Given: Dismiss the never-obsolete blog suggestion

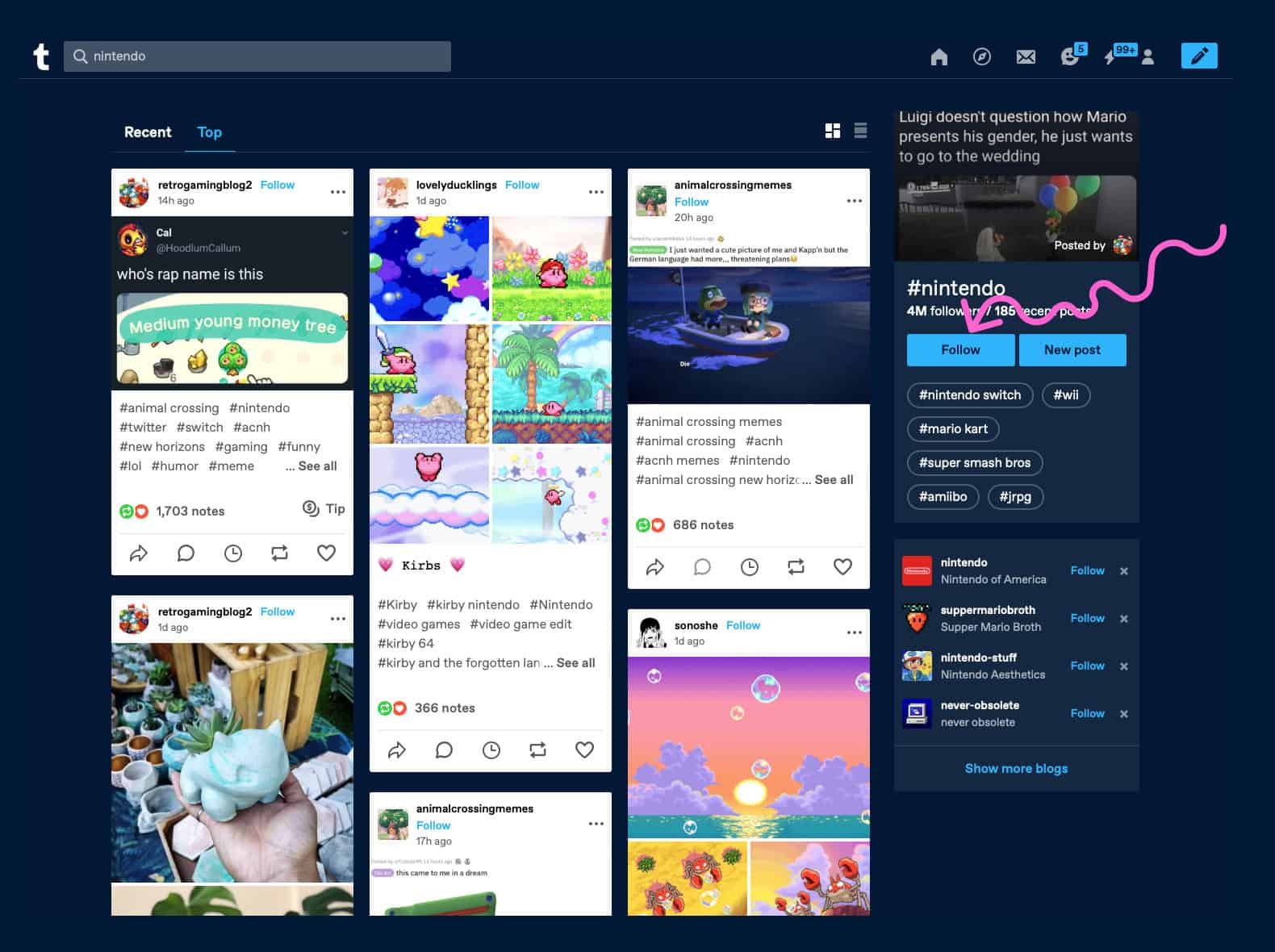Looking at the screenshot, I should 1124,714.
